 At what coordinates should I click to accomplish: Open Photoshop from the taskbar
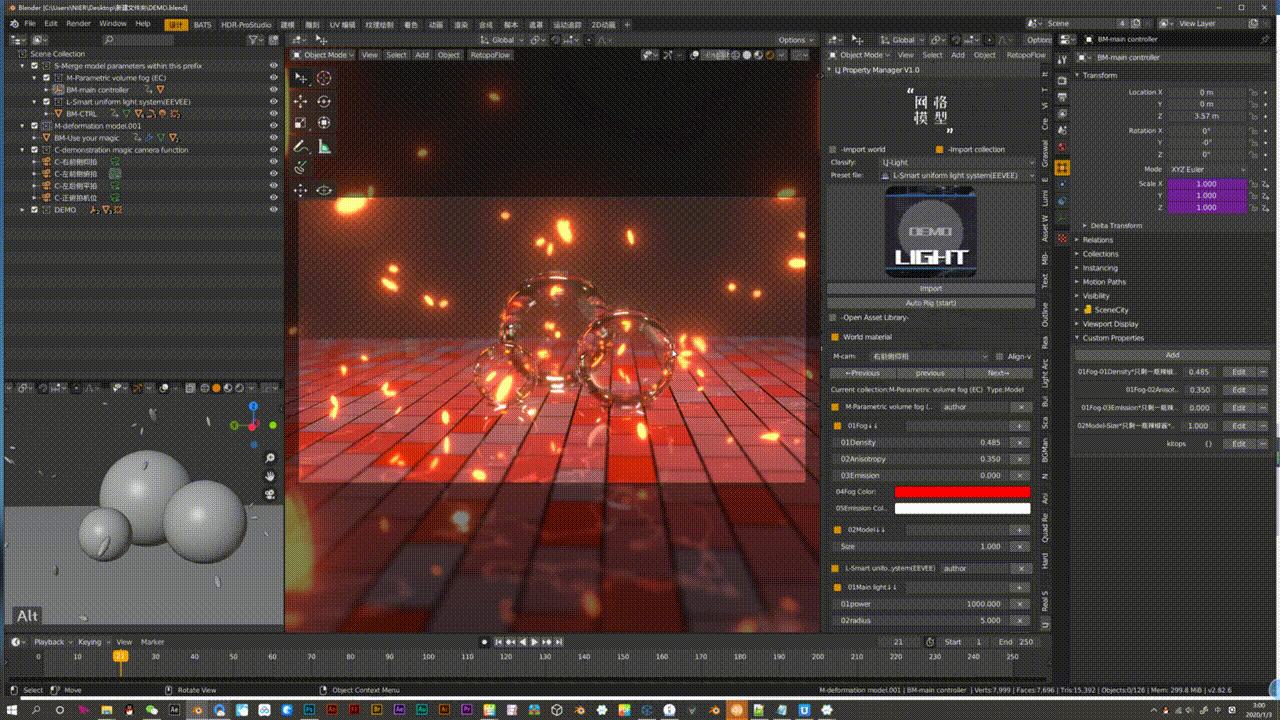pyautogui.click(x=309, y=711)
